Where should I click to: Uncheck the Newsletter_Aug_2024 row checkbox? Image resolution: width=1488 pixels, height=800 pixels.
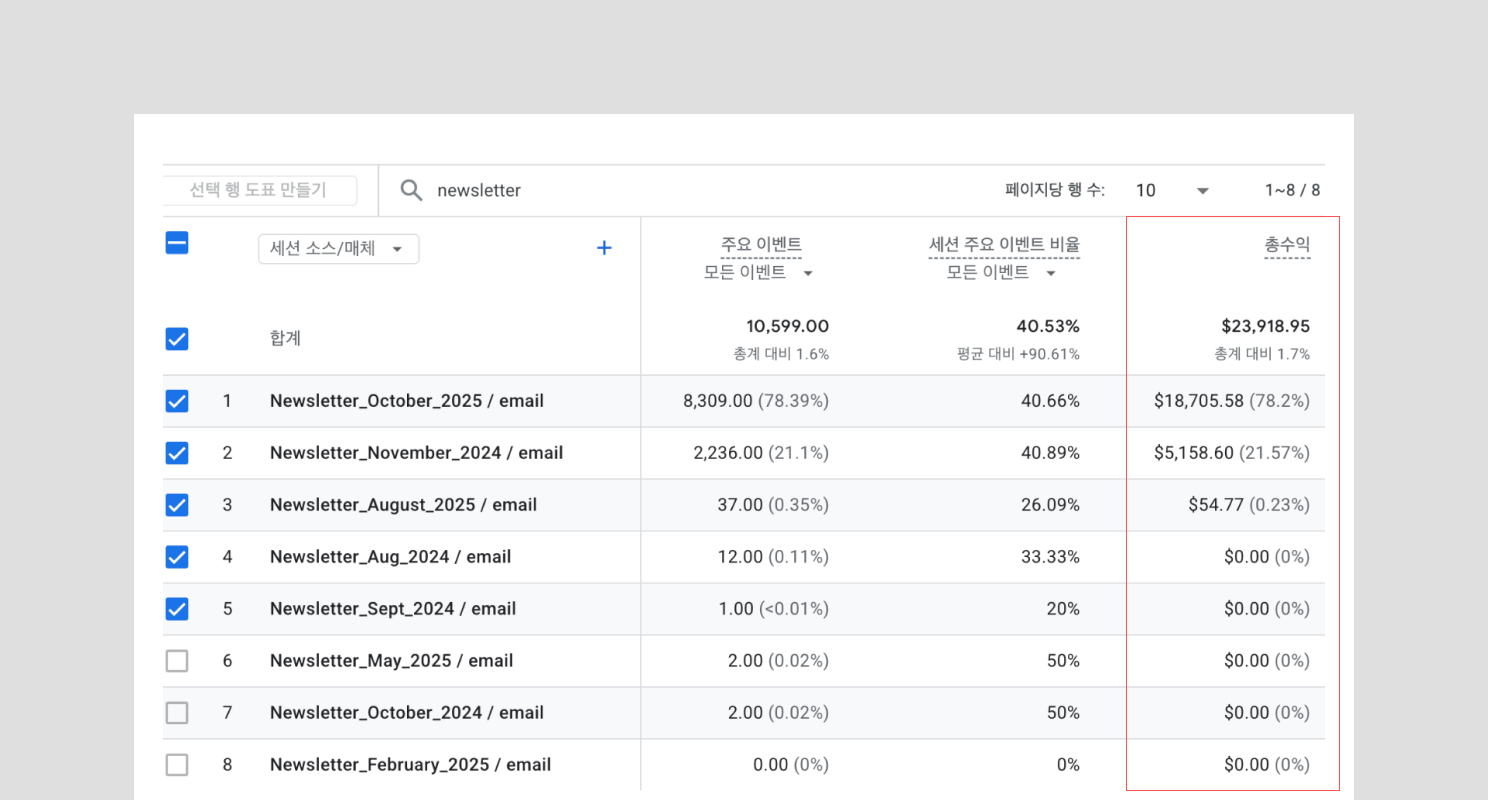click(x=177, y=557)
